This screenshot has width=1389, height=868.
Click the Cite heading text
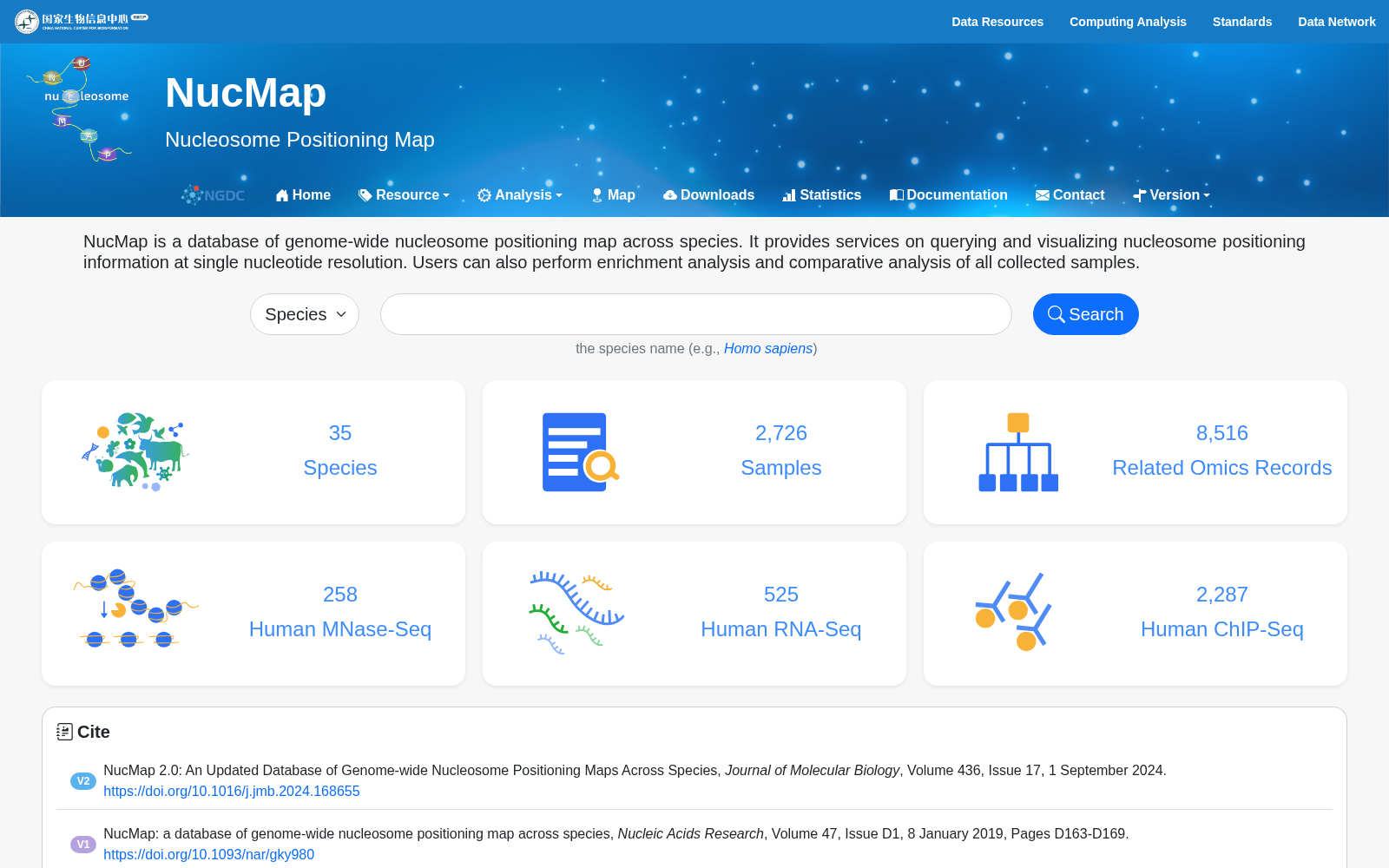94,732
